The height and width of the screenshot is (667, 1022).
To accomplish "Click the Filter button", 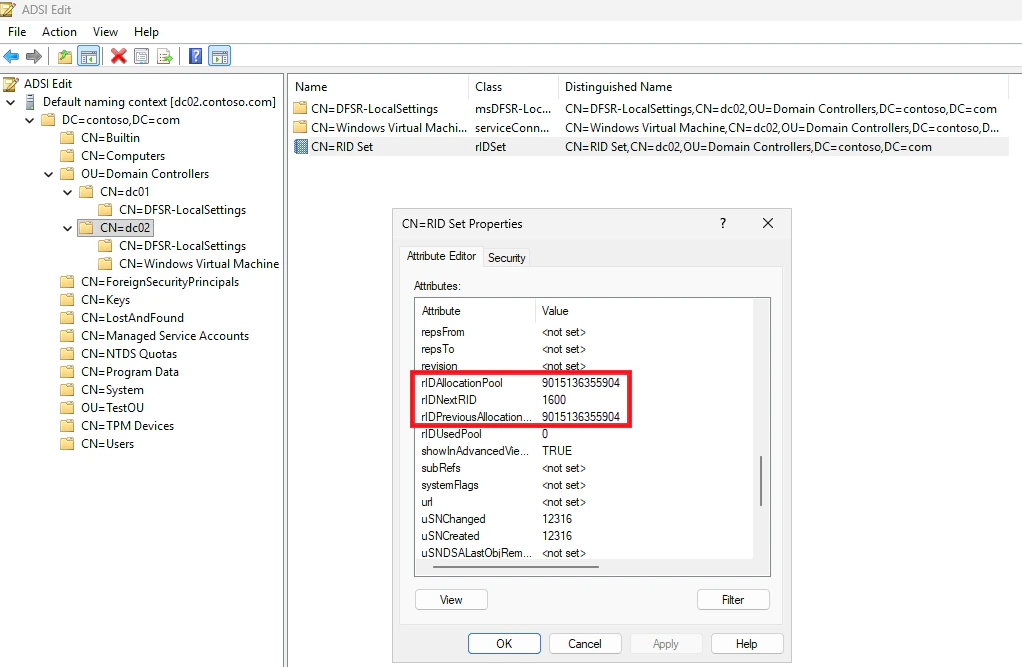I will pyautogui.click(x=733, y=600).
